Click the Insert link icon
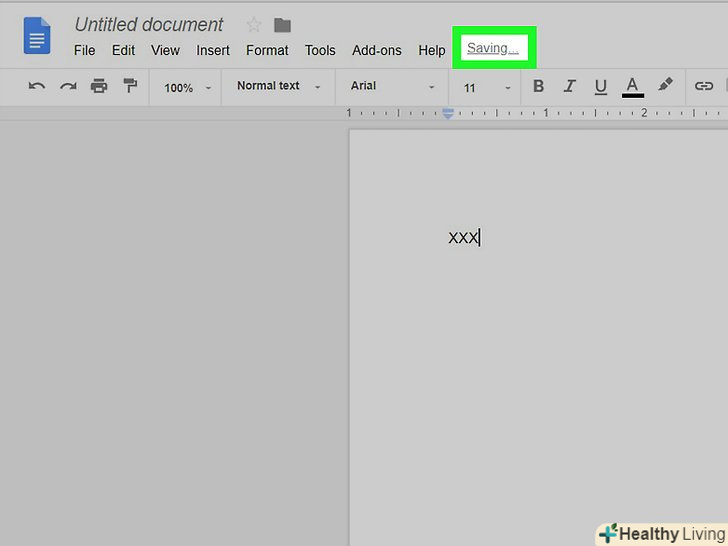Screen dimensions: 728x546 (703, 86)
